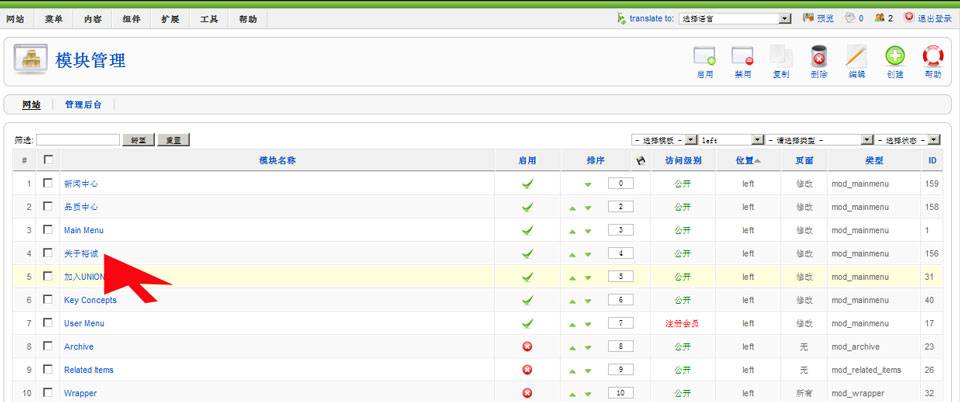
Task: Open the 请选择类型 type filter dropdown
Action: click(820, 140)
